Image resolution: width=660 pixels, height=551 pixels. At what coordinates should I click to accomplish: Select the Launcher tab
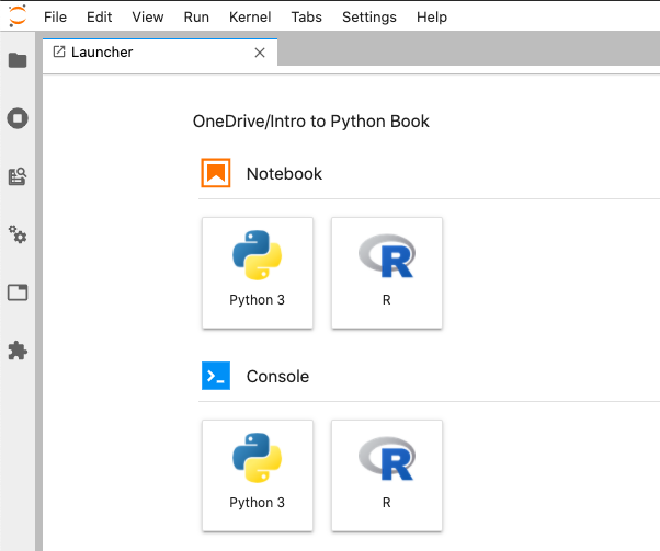click(x=160, y=52)
